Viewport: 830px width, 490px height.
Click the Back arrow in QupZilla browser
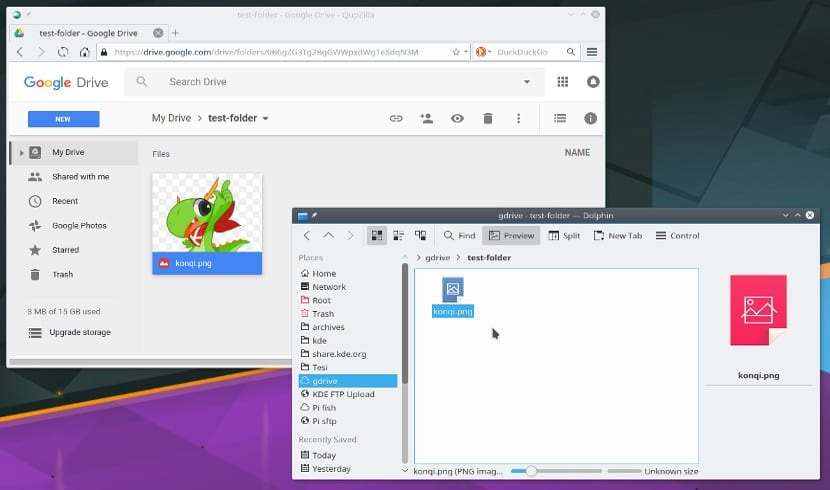20,52
